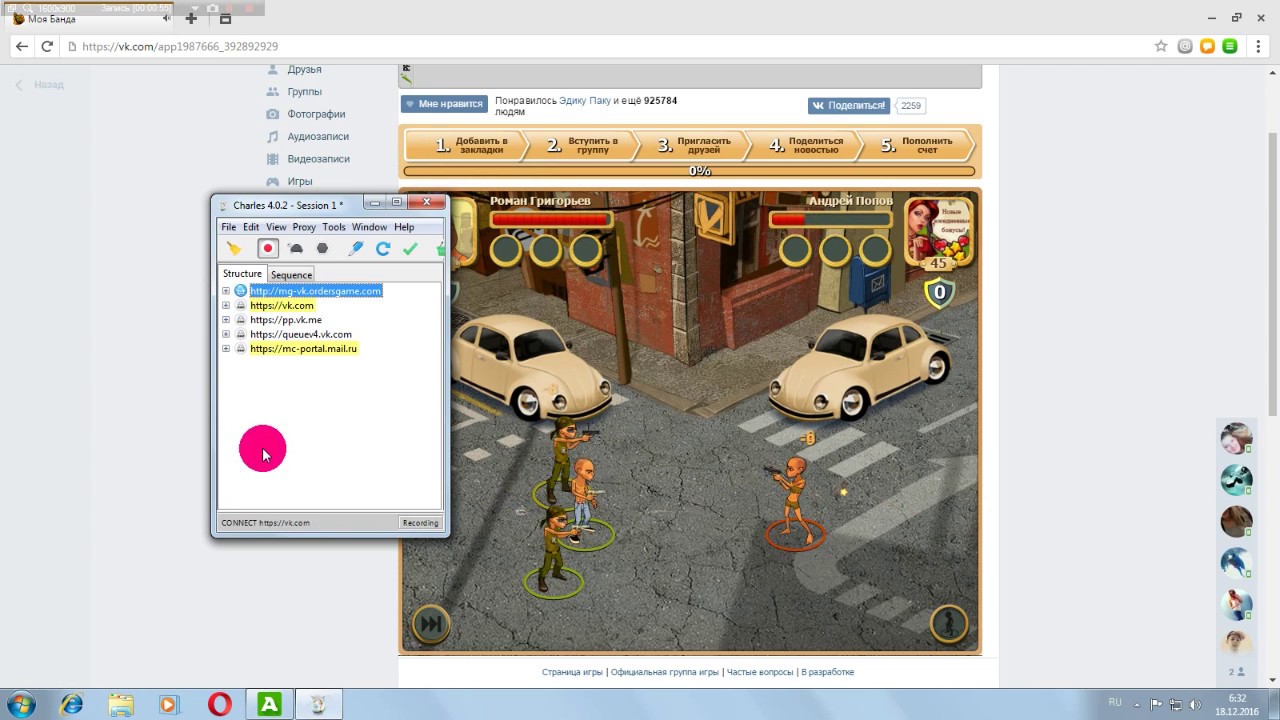Click the green Validate checkmark in Charles
Viewport: 1280px width, 720px height.
pos(409,249)
